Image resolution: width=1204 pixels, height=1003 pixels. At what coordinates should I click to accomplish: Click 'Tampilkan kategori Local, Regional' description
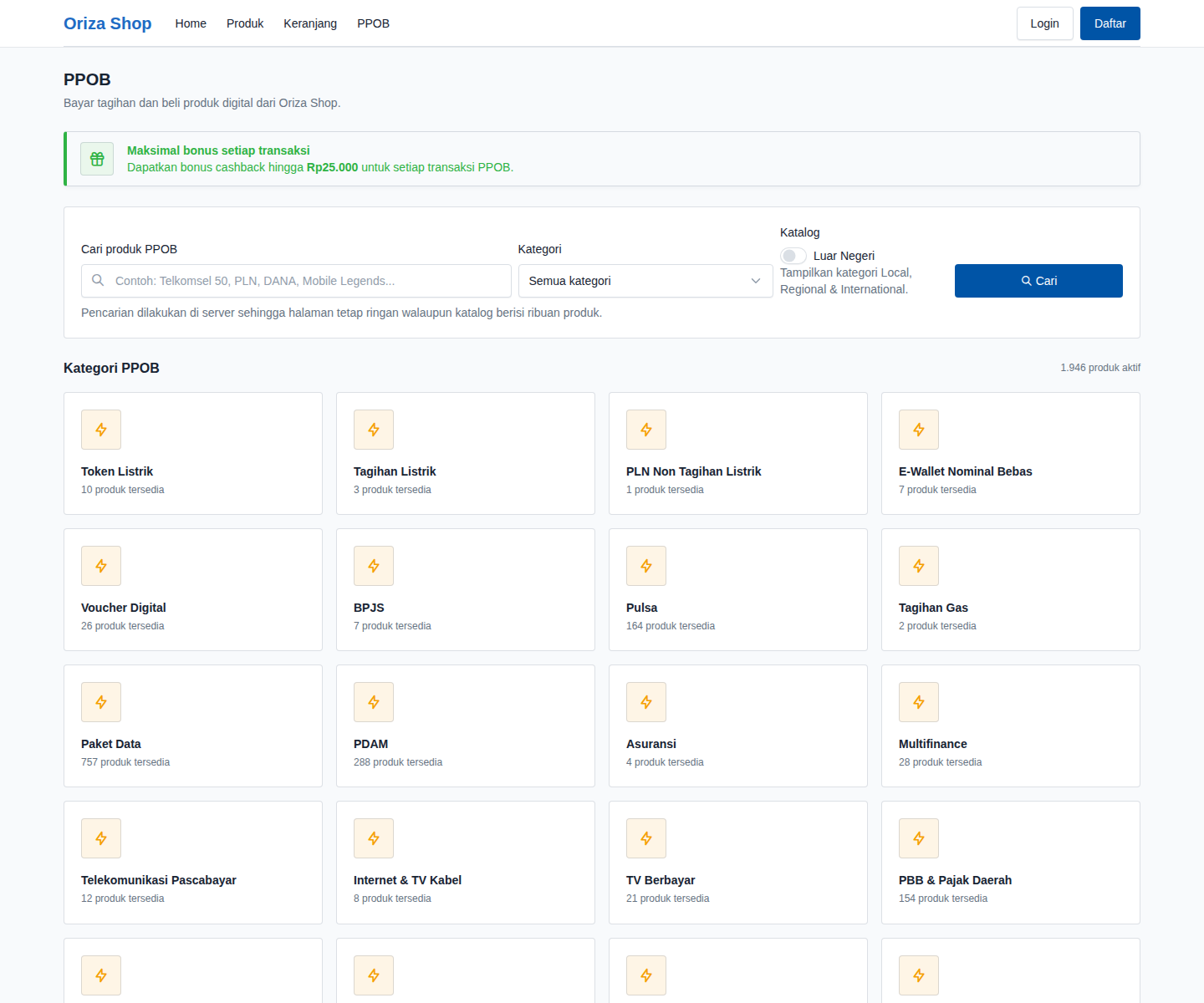point(846,281)
